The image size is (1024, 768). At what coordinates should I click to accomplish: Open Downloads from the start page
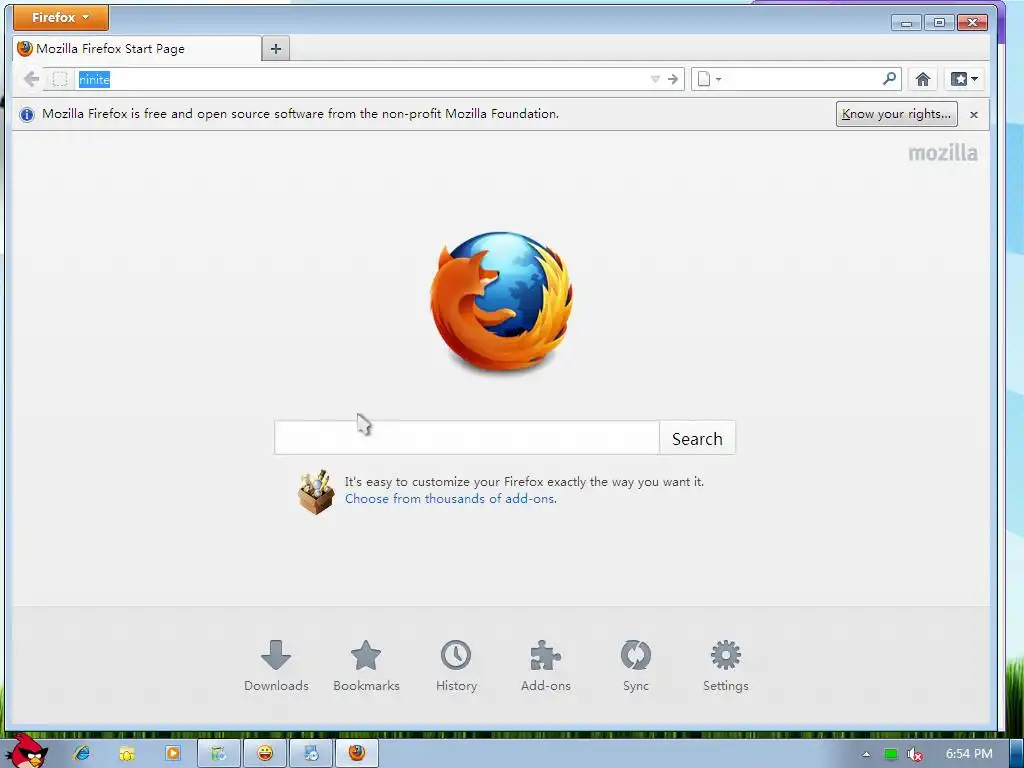point(276,666)
